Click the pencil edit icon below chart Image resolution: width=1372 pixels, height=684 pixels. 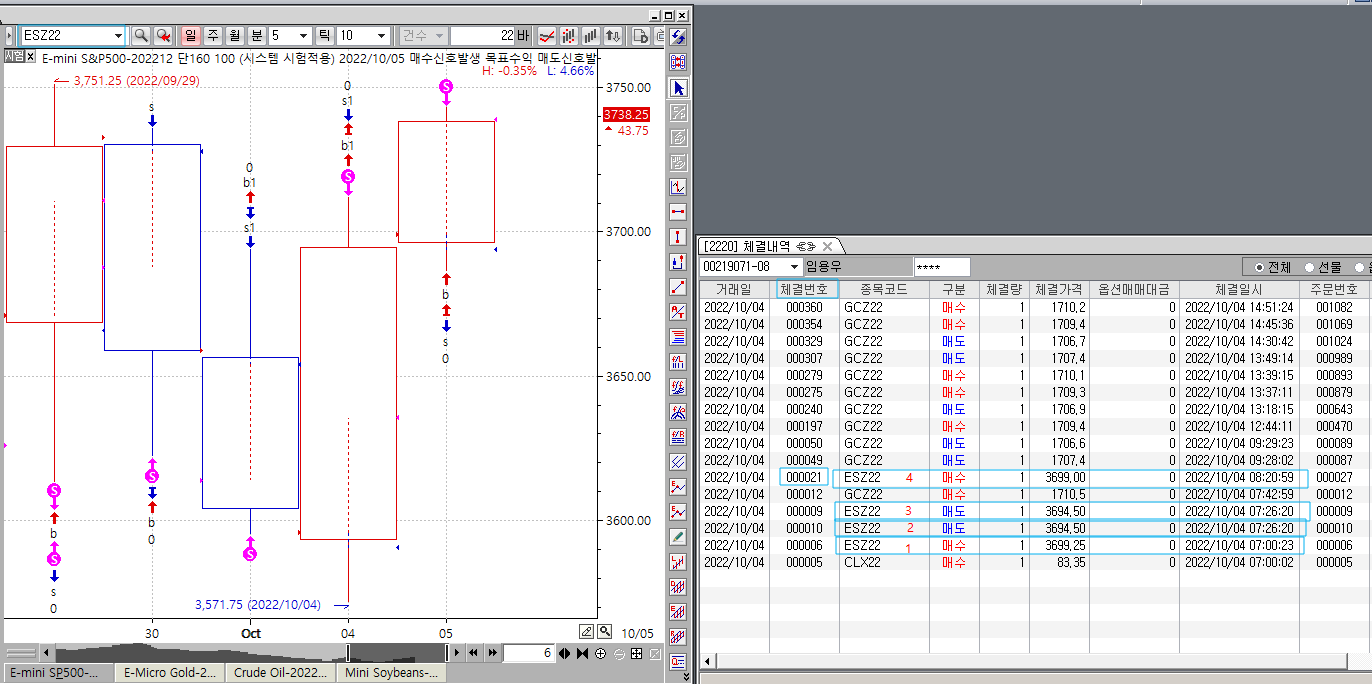coord(587,632)
